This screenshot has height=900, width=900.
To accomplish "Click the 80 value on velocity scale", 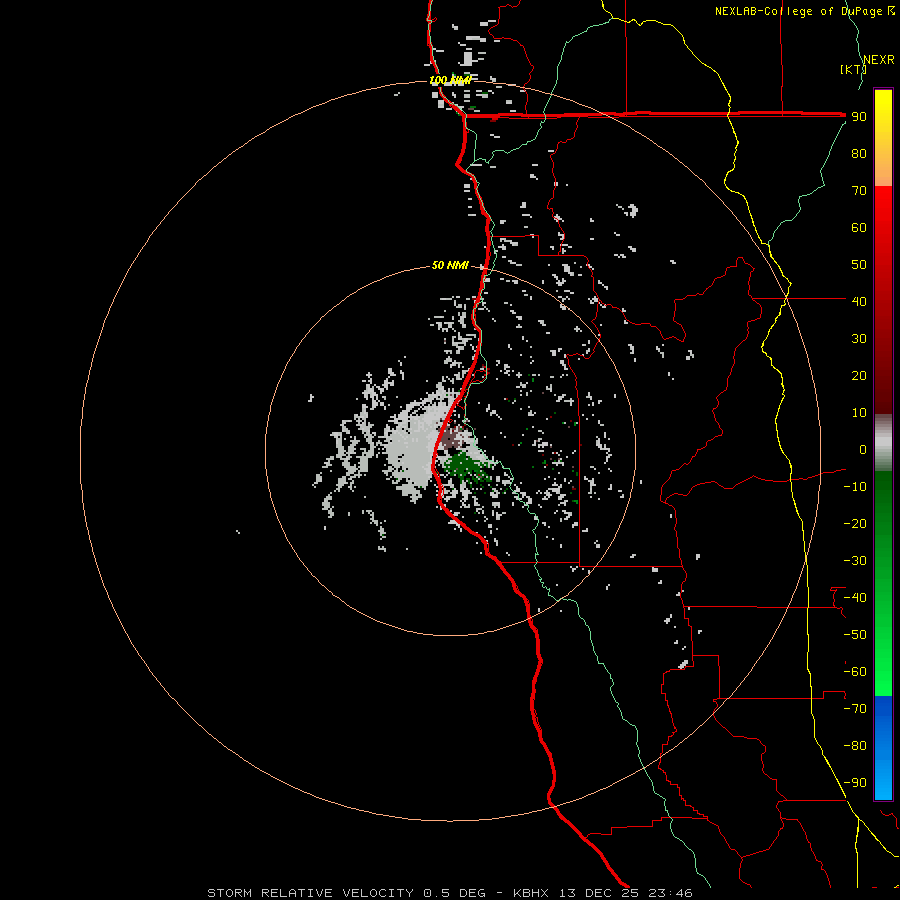I will point(859,153).
